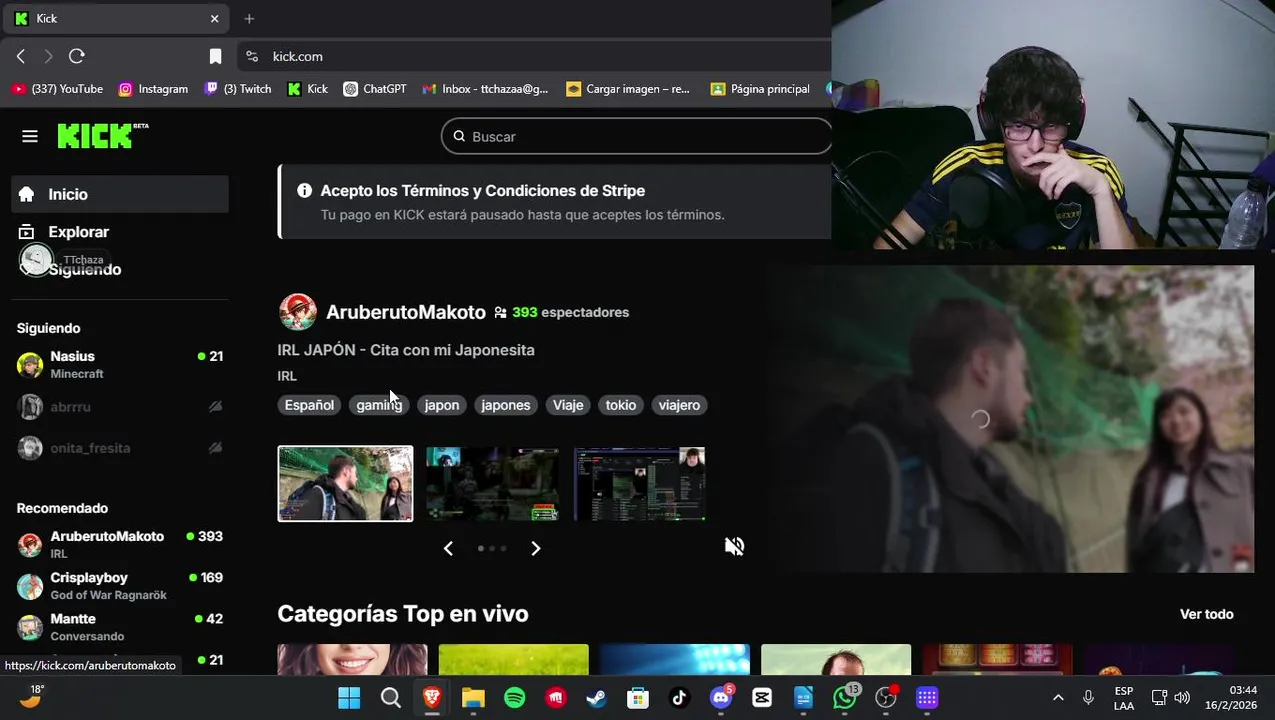Open CapCut from taskbar

click(x=762, y=698)
